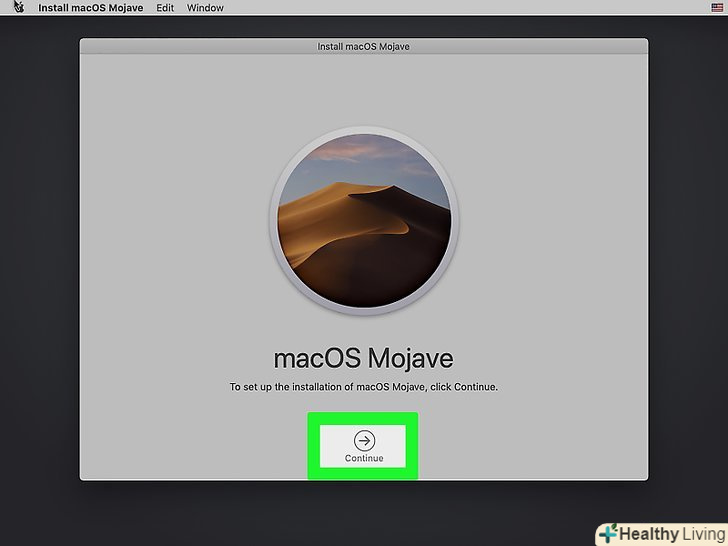Open the Window menu
This screenshot has height=546, width=728.
205,8
